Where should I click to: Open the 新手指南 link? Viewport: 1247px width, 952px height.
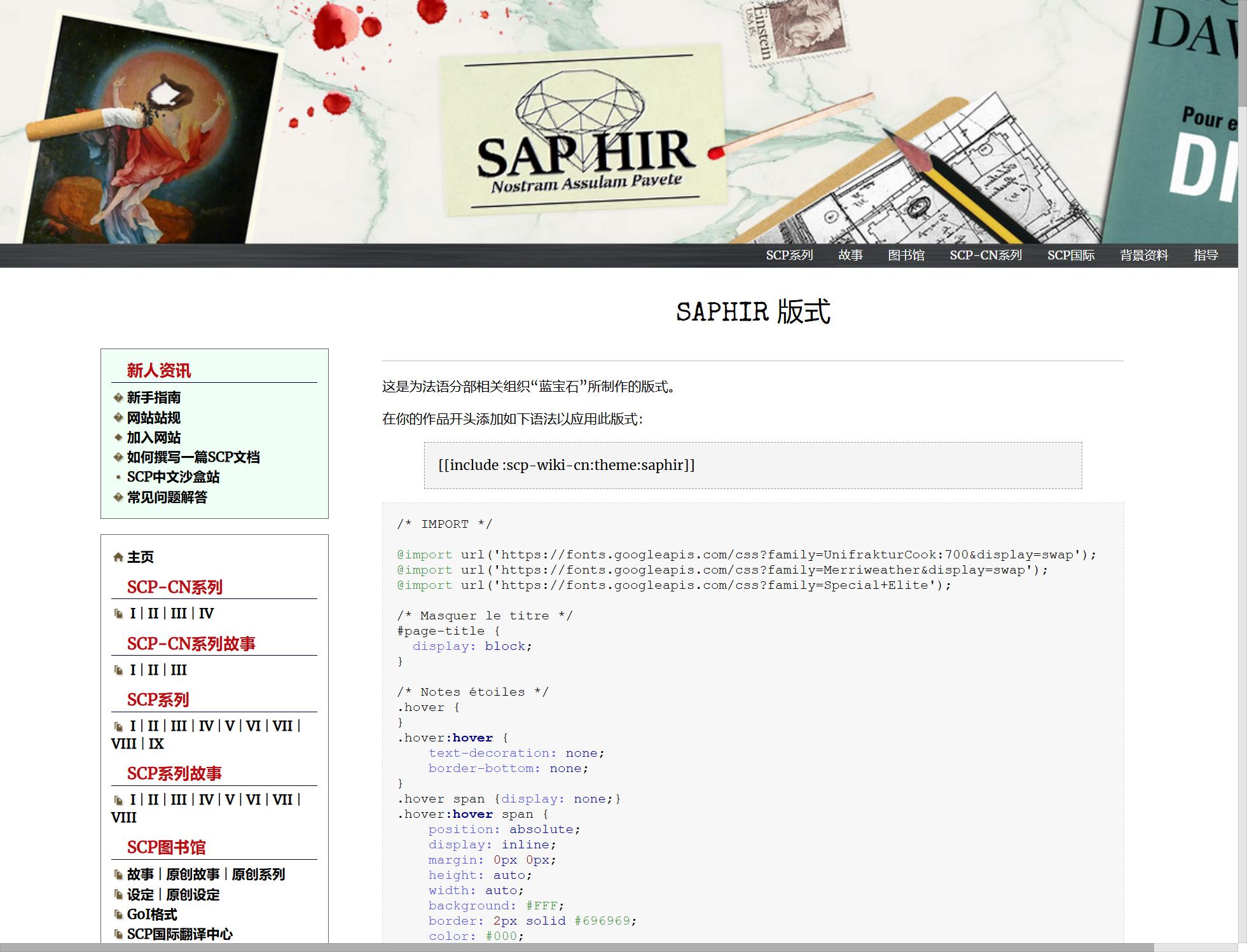(x=153, y=397)
